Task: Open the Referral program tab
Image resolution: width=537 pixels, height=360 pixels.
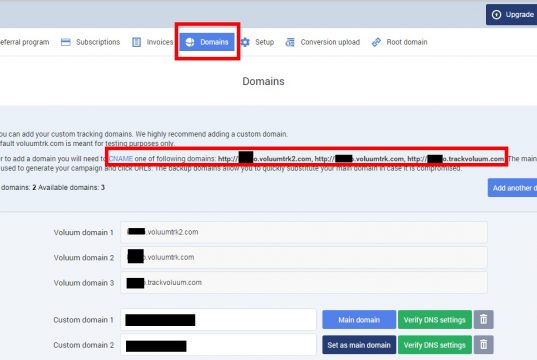Action: pos(24,42)
